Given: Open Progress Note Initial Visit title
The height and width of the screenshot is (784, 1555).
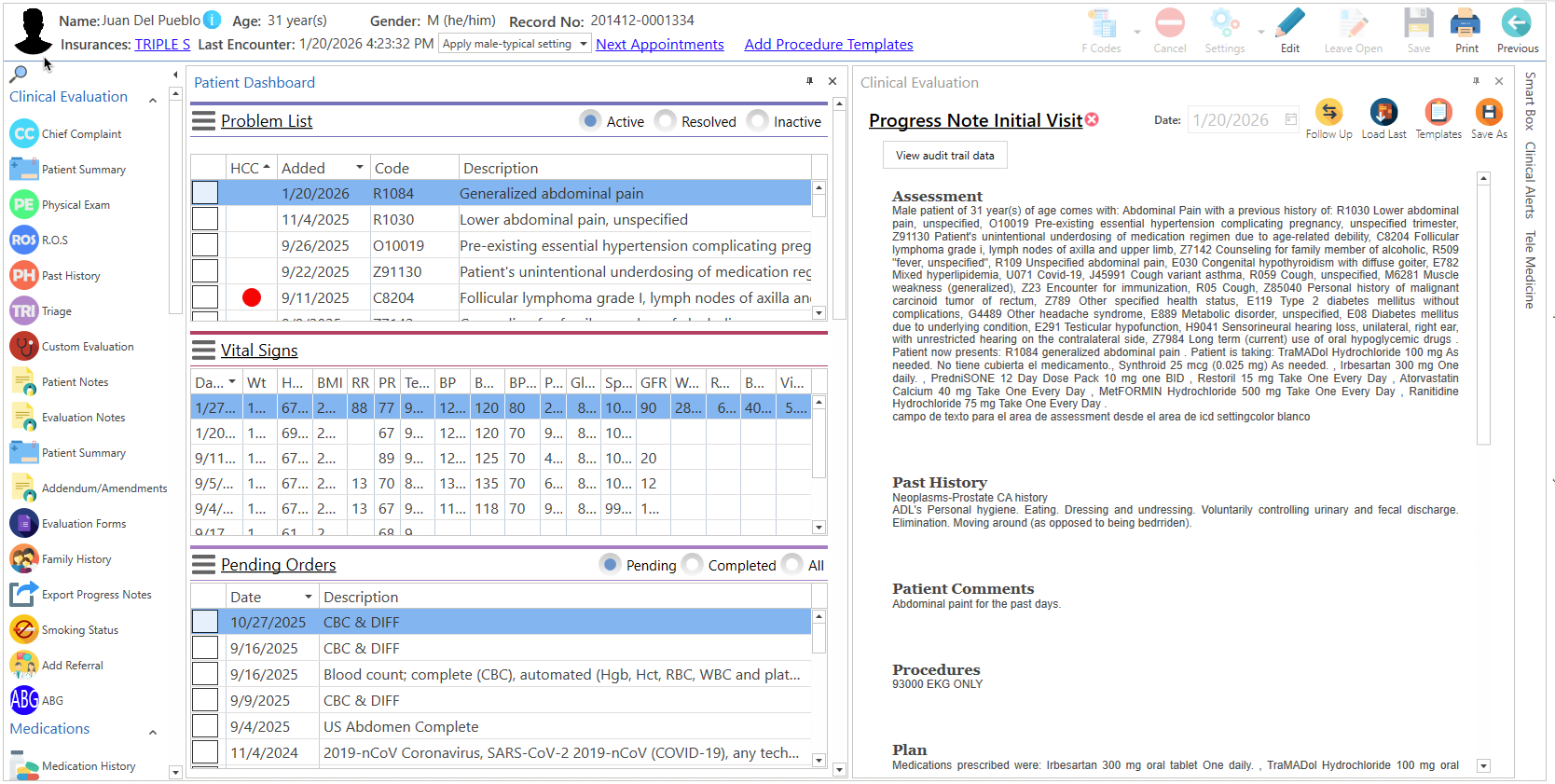Looking at the screenshot, I should (975, 120).
